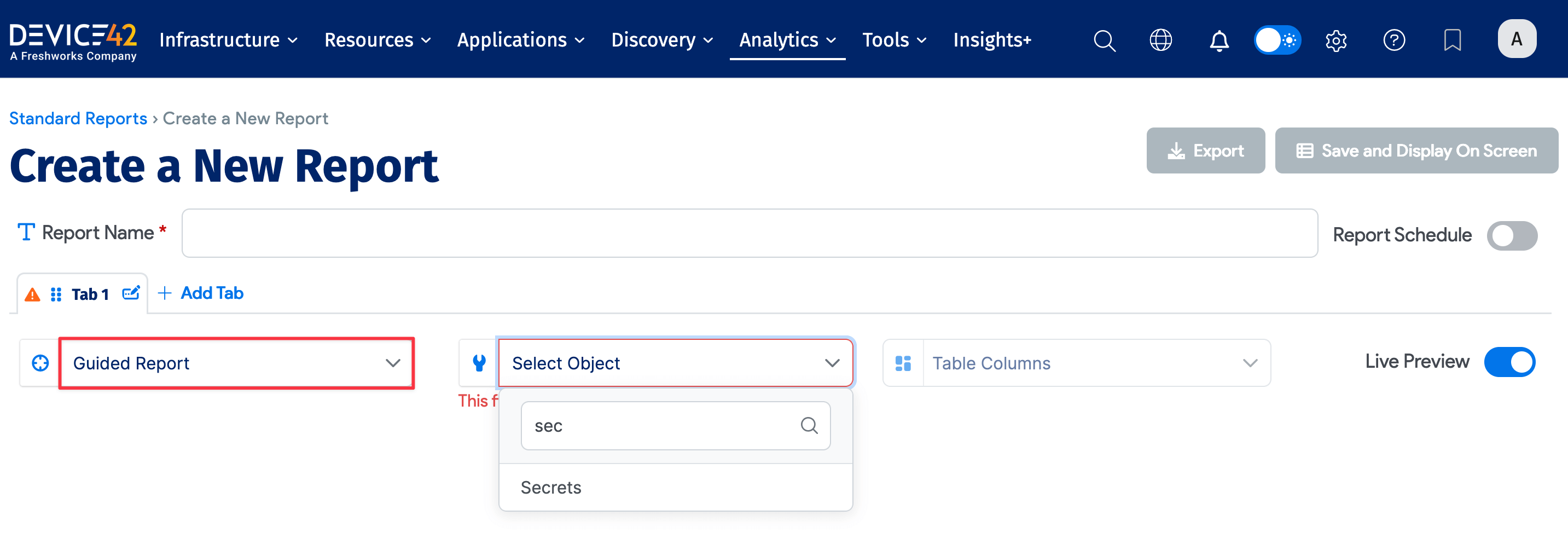Screen dimensions: 1568x556
Task: Open the settings gear icon
Action: click(x=1335, y=40)
